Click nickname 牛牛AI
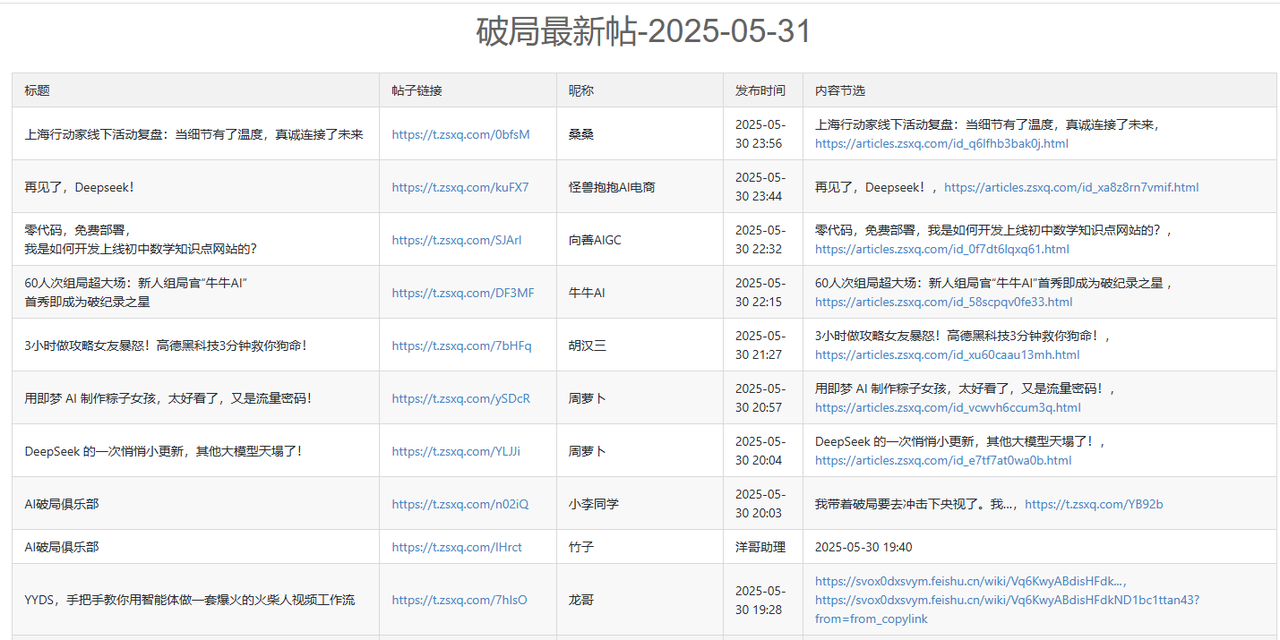Viewport: 1280px width, 640px height. [x=587, y=293]
